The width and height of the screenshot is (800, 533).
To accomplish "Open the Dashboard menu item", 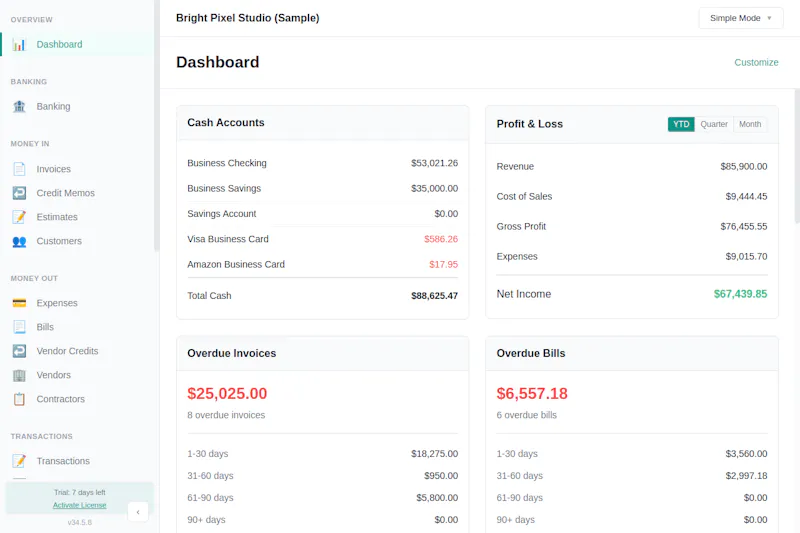I will [x=77, y=44].
